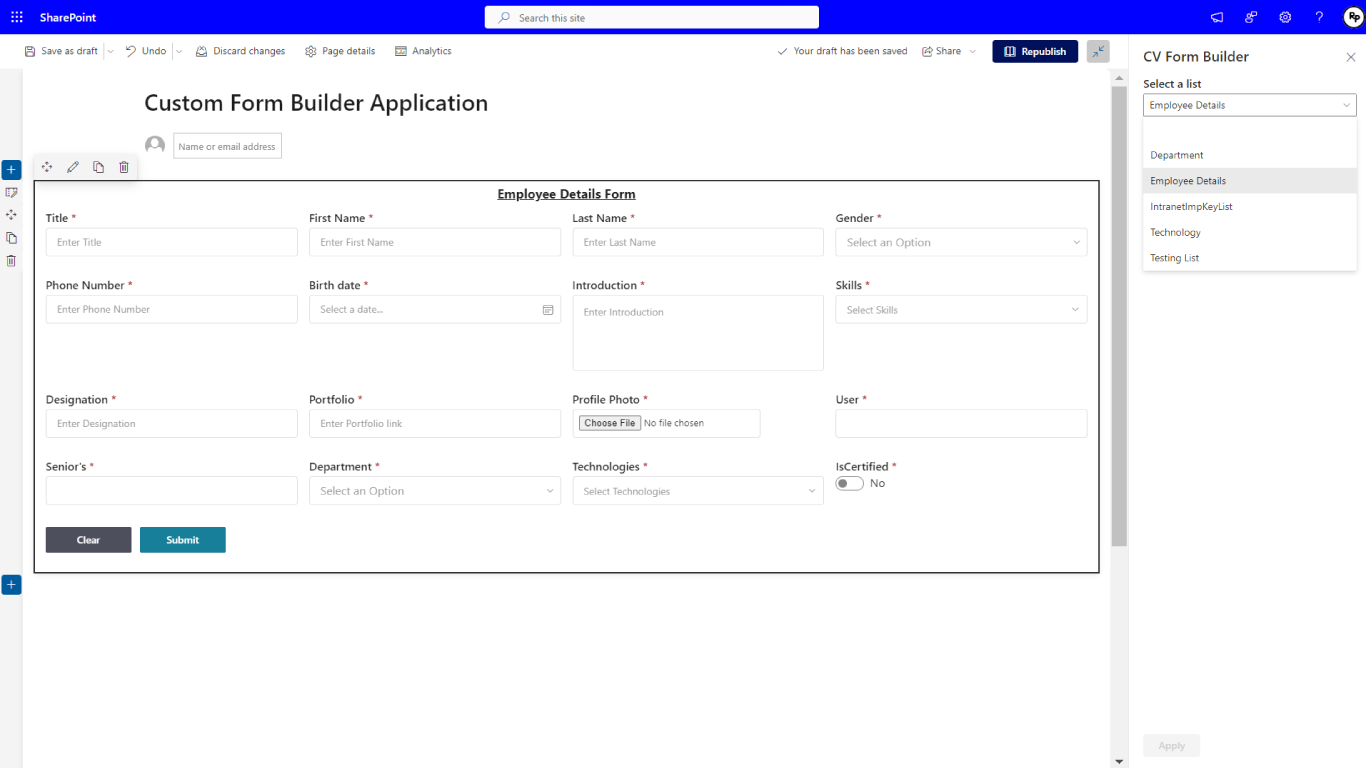Open the Skills dropdown

point(961,310)
